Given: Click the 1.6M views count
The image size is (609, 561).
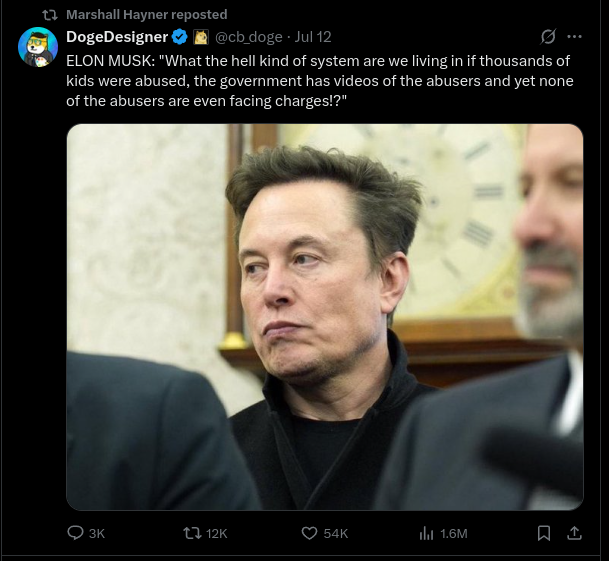Looking at the screenshot, I should tap(454, 534).
